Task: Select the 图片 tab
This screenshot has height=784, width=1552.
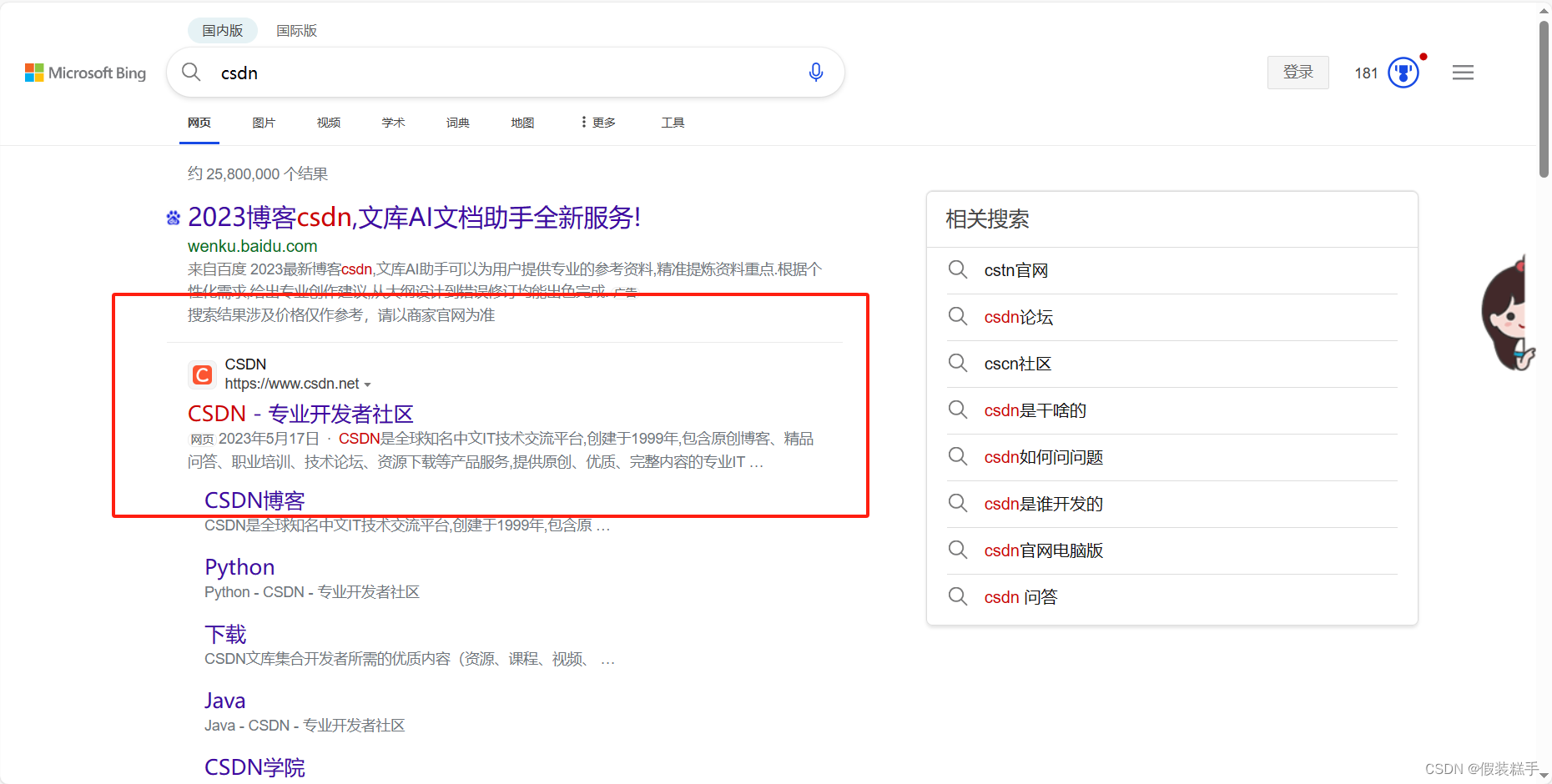Action: pos(264,123)
